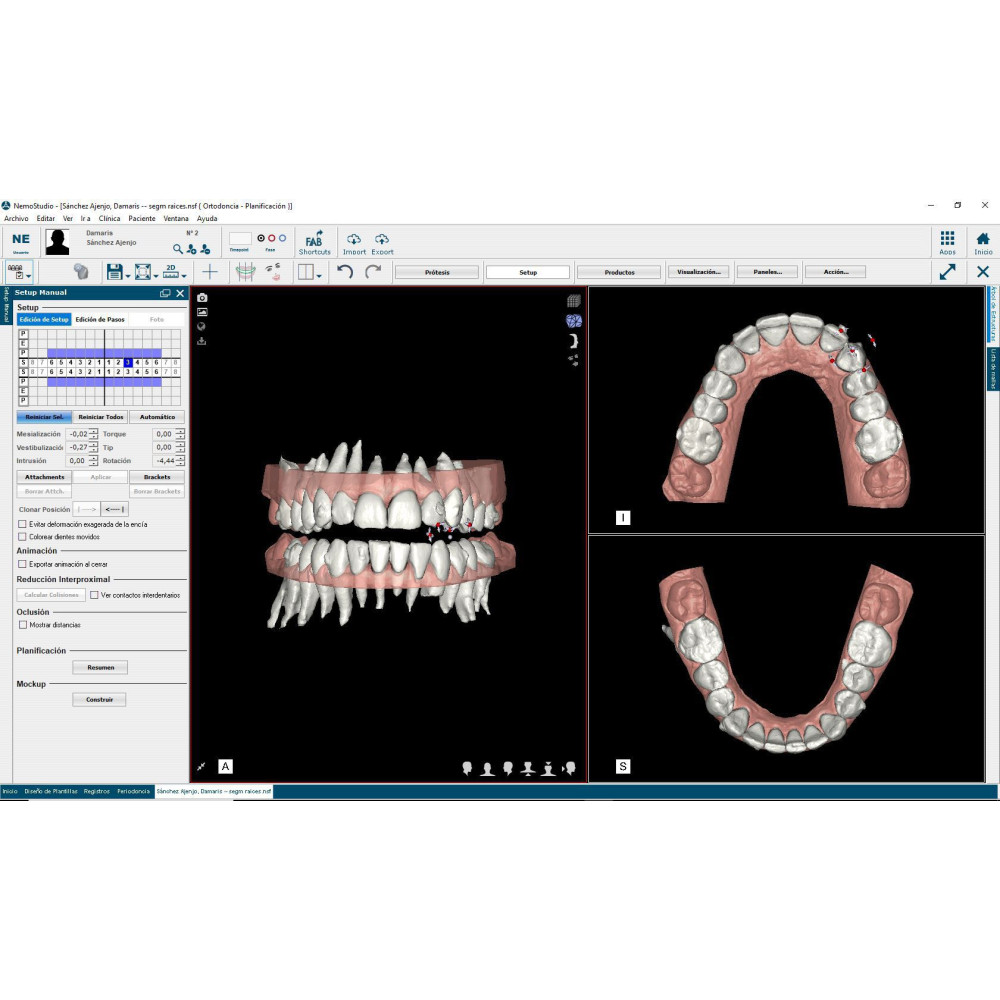Decrease the Rotación value
This screenshot has height=1000, width=1000.
tap(180, 464)
